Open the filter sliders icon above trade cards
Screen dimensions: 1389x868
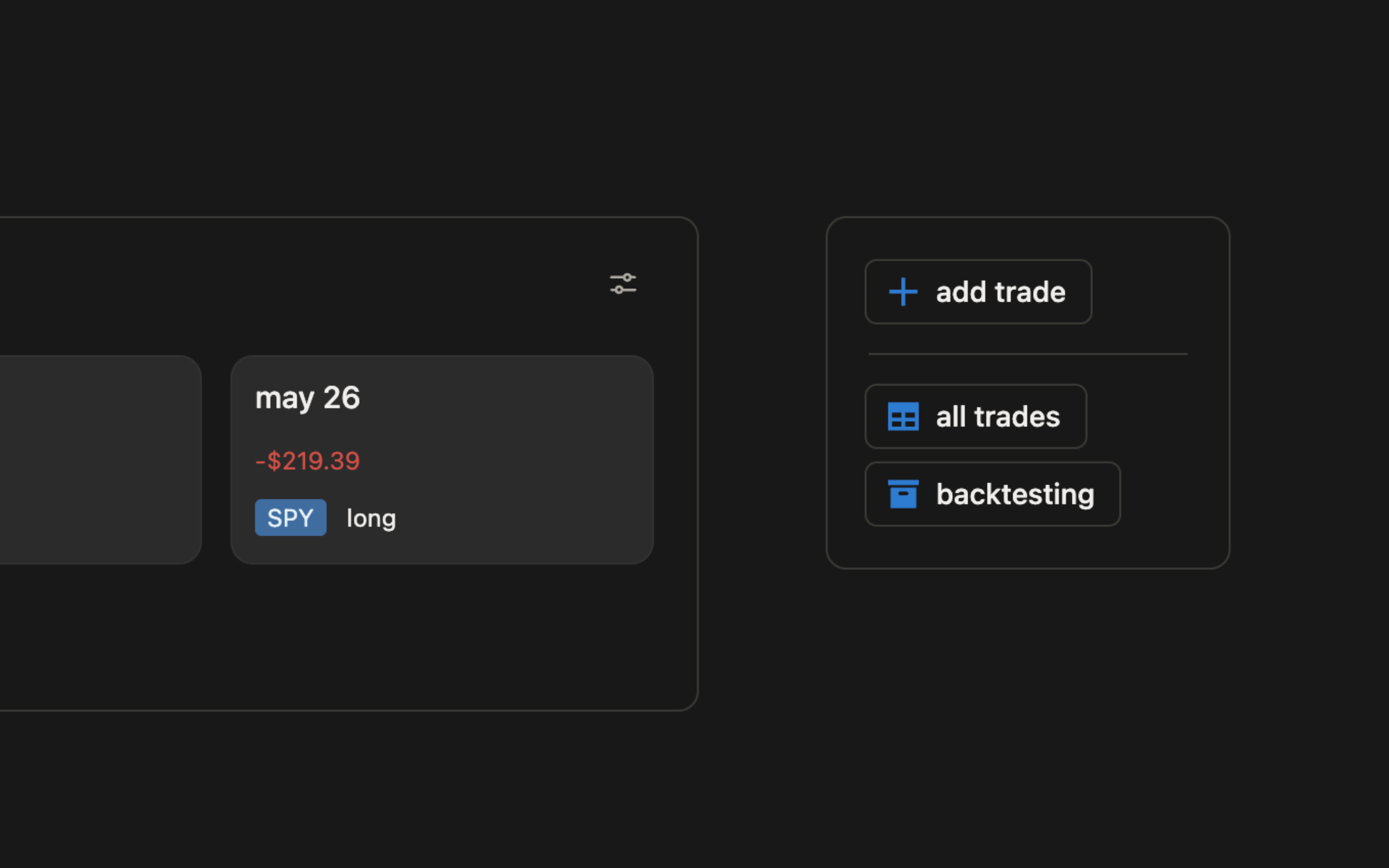623,284
